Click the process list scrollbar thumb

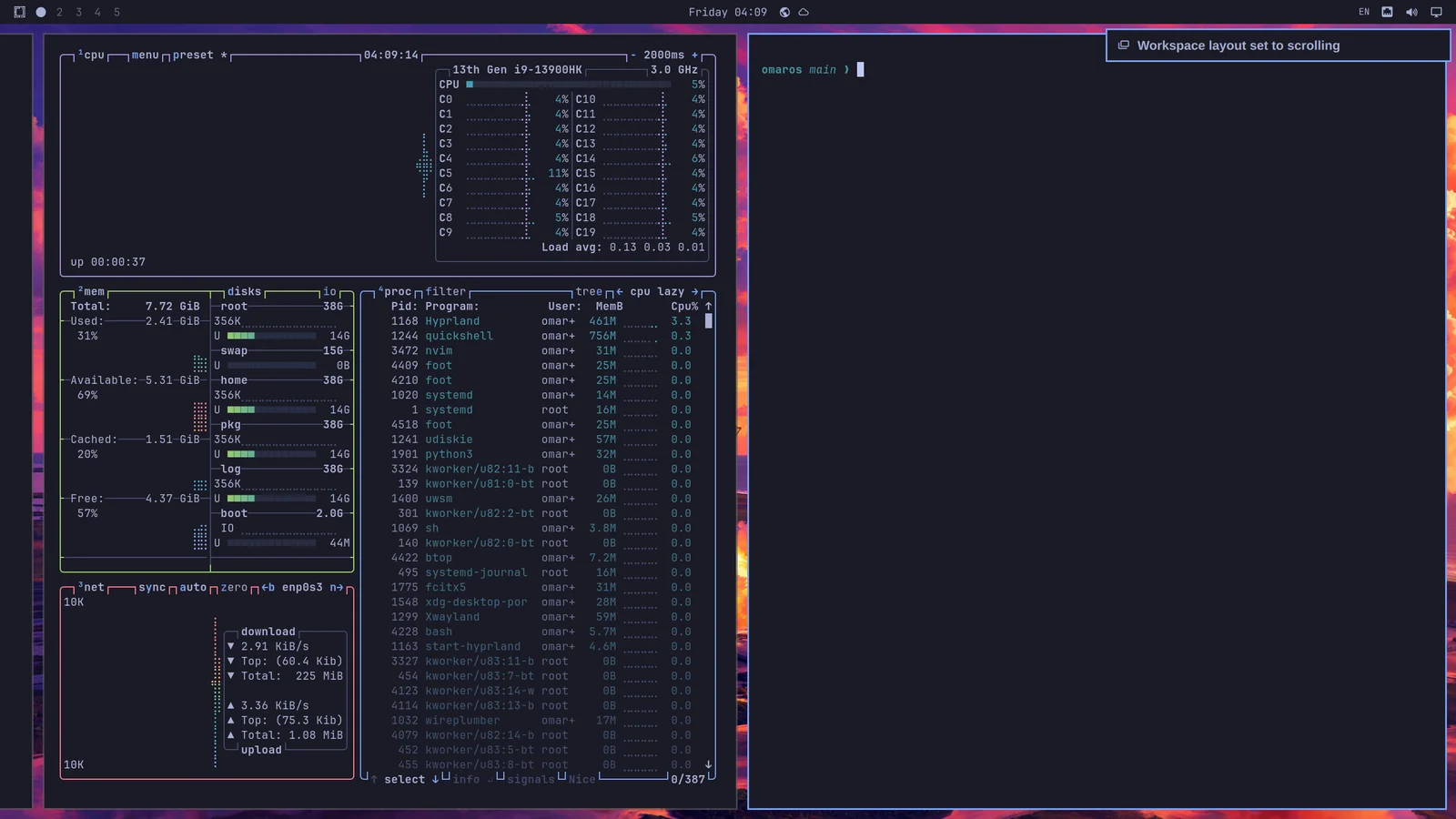[x=708, y=321]
